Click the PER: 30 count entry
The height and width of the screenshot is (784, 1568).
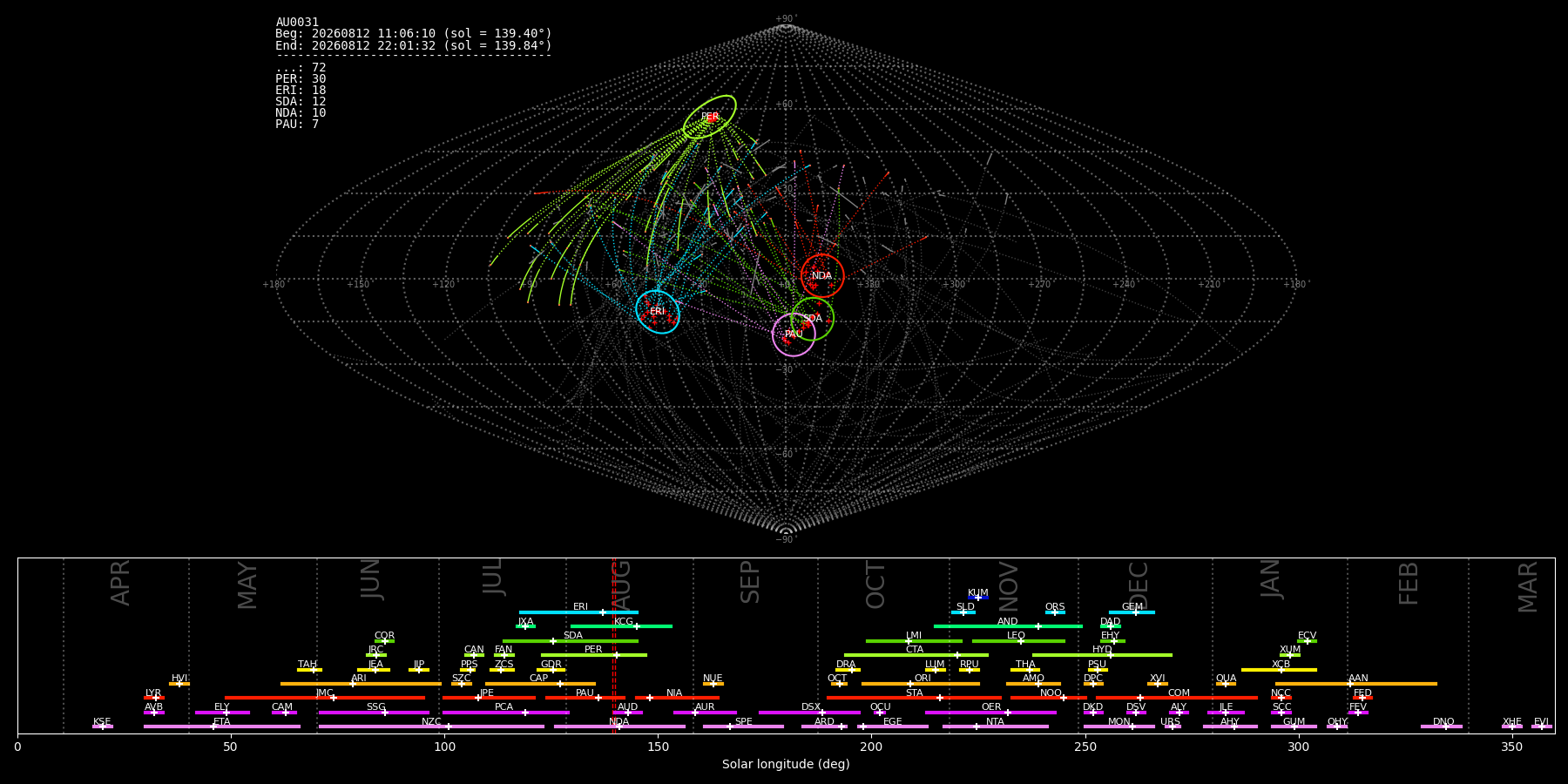[301, 79]
